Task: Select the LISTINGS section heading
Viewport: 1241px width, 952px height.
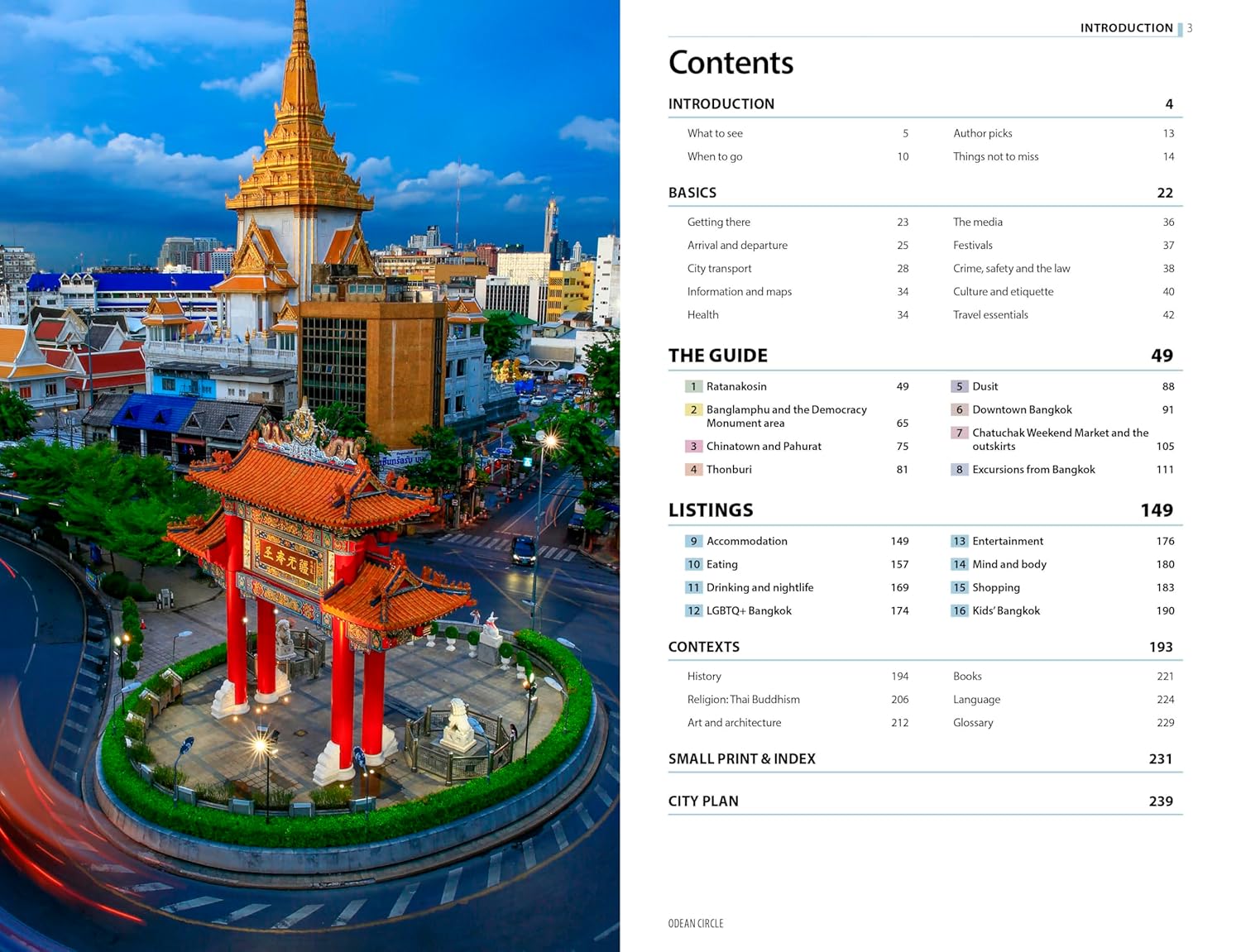Action: [x=711, y=510]
